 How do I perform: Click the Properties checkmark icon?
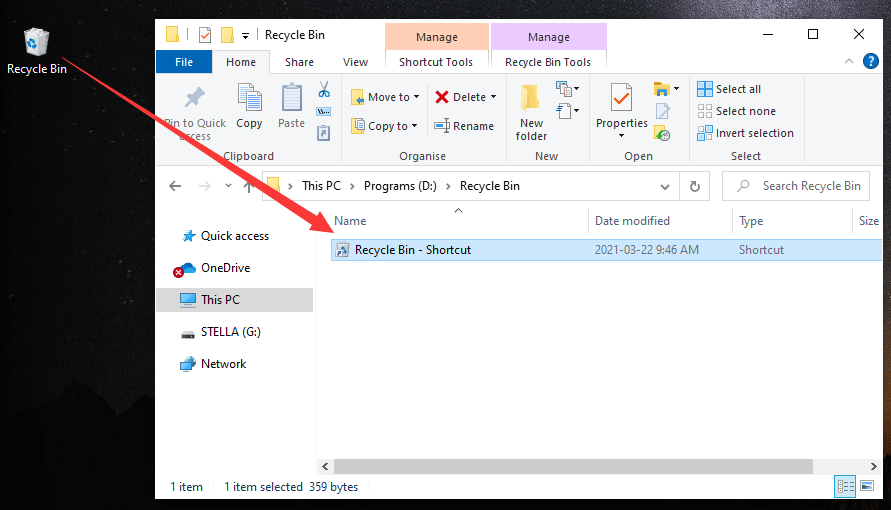point(621,98)
